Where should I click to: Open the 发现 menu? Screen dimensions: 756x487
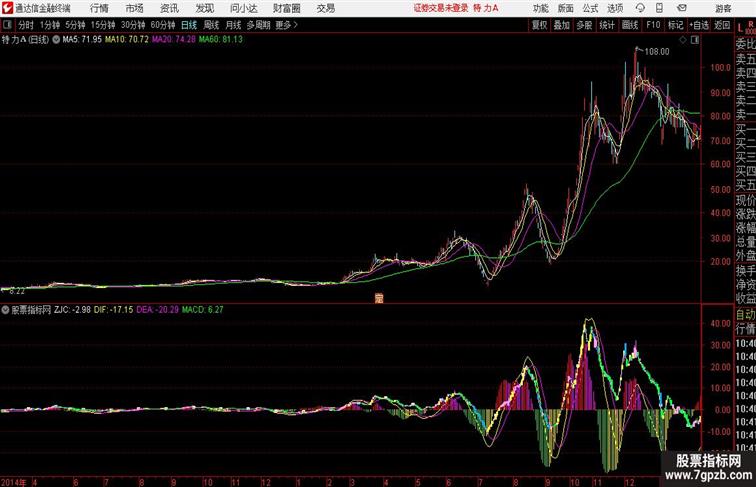[x=204, y=8]
